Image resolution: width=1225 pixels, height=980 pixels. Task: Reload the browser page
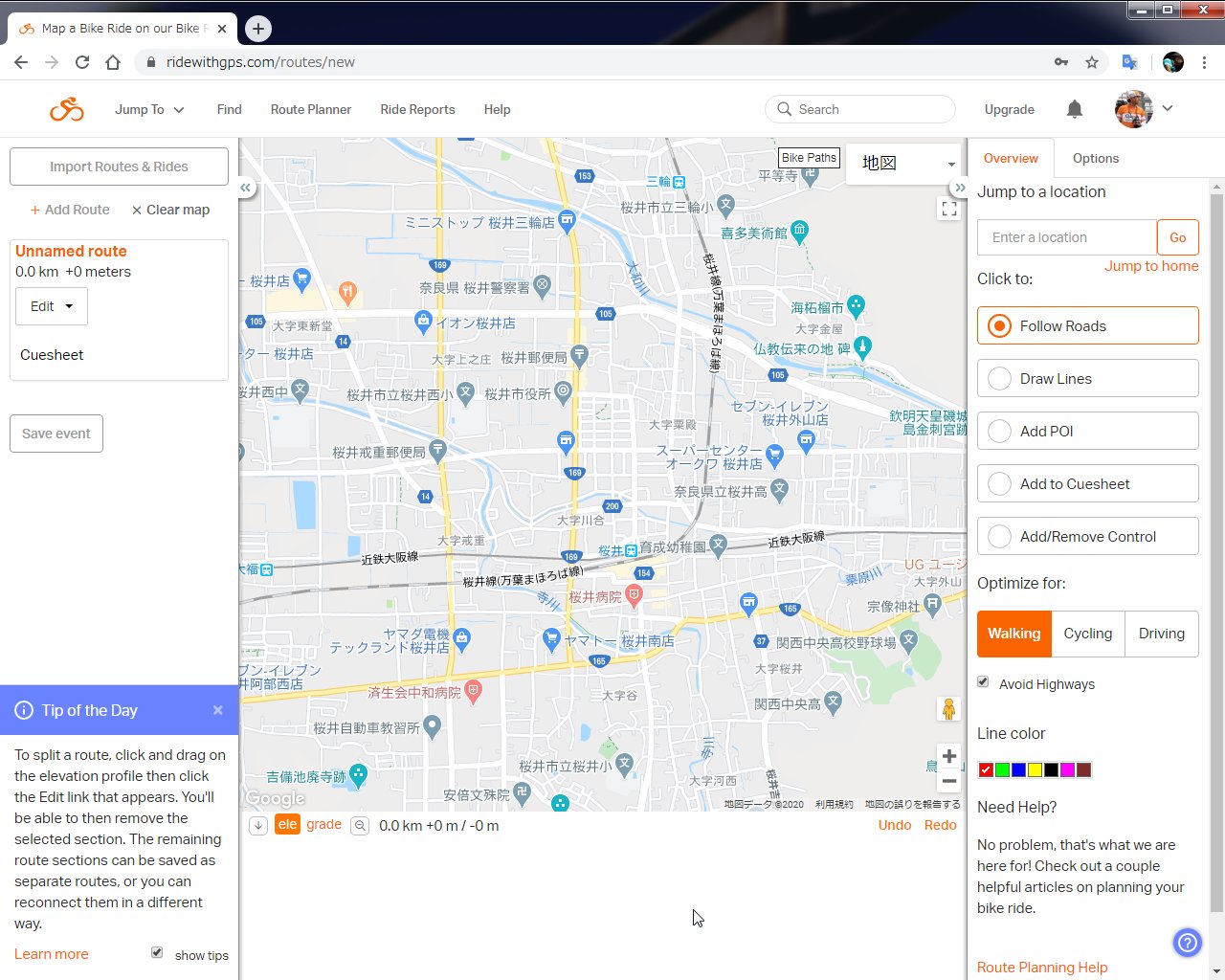tap(82, 62)
